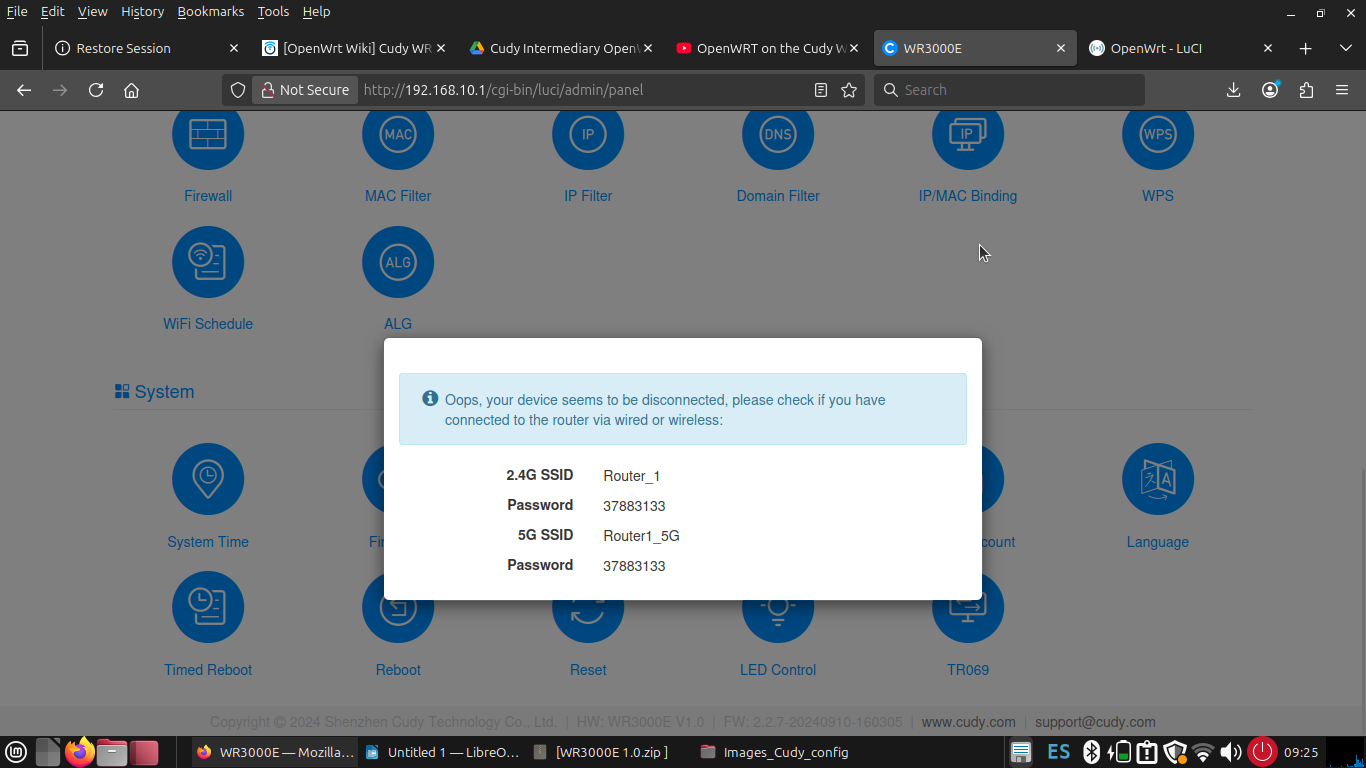The width and height of the screenshot is (1366, 768).
Task: Open the Domain Filter icon
Action: click(x=778, y=135)
